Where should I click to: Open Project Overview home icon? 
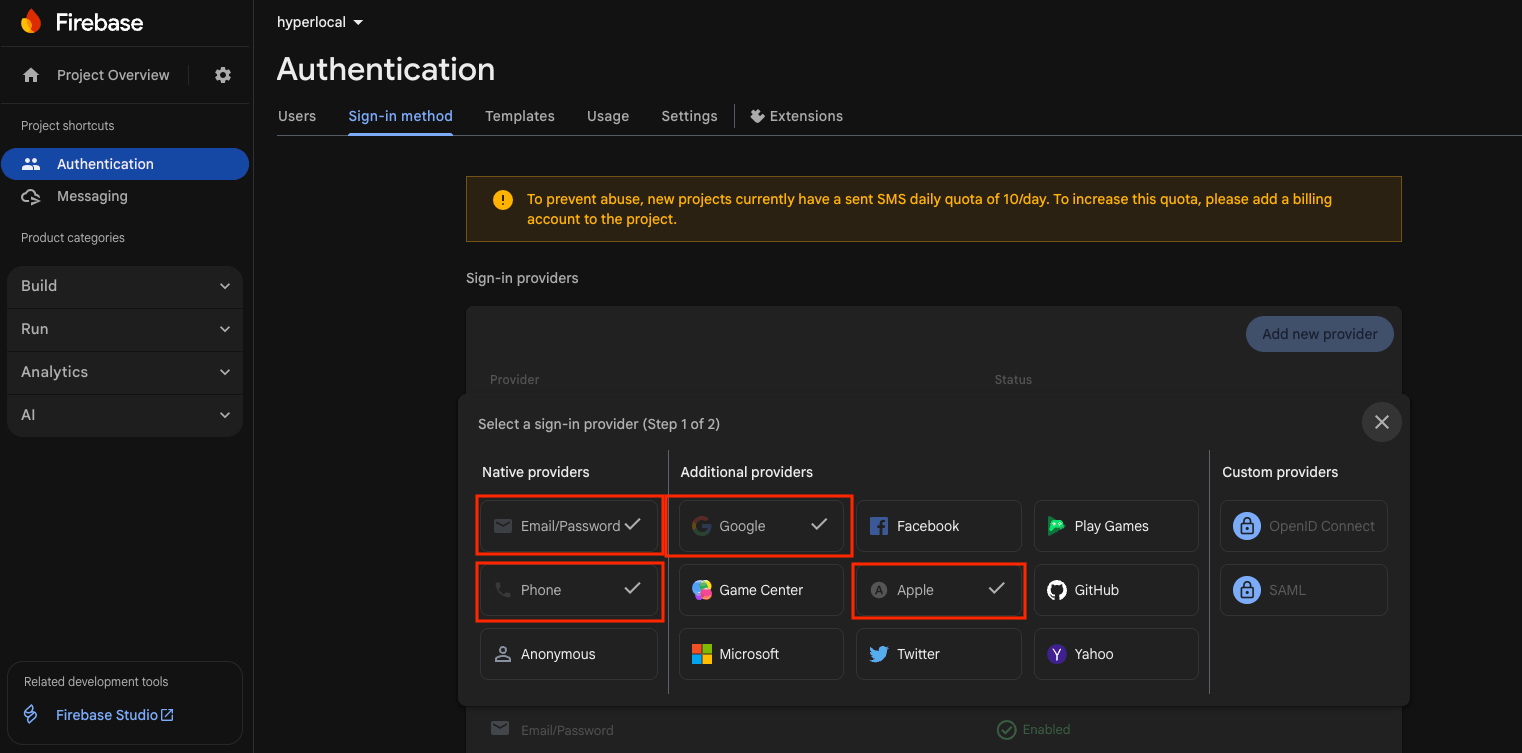[31, 75]
